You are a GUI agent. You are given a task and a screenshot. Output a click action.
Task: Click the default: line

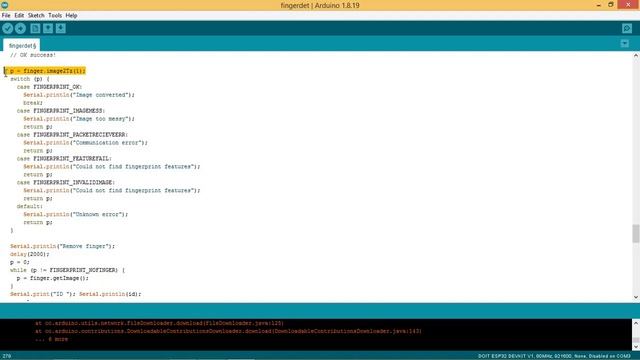30,207
